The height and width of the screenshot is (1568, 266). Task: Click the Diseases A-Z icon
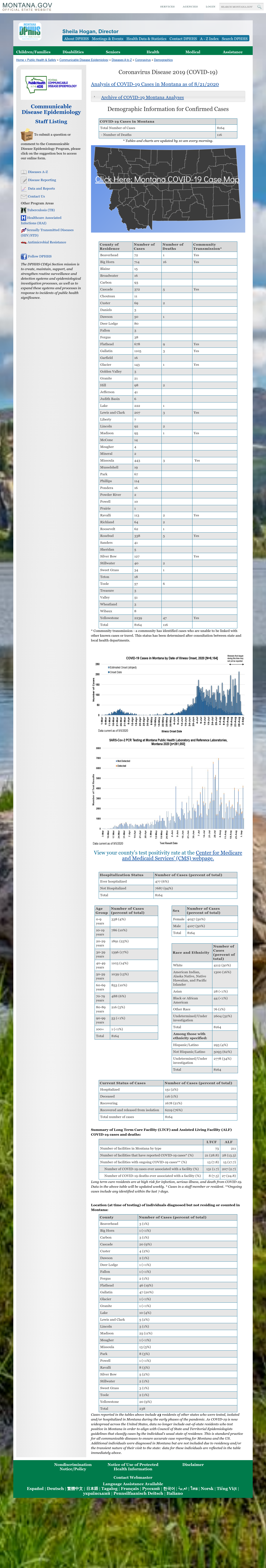coord(23,172)
